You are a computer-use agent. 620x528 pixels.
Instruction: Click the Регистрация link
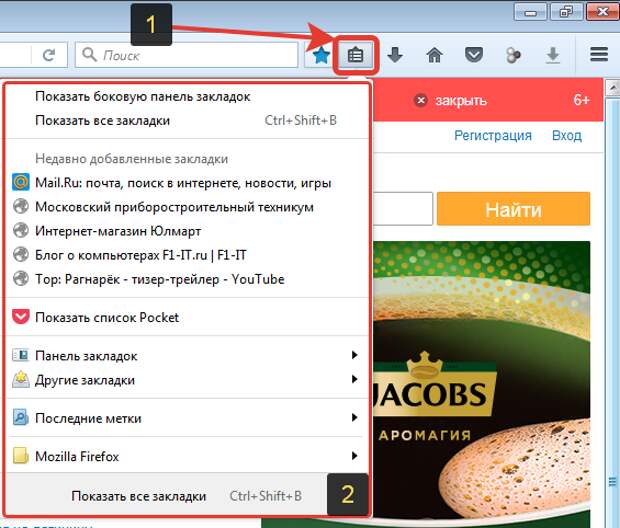pyautogui.click(x=493, y=135)
